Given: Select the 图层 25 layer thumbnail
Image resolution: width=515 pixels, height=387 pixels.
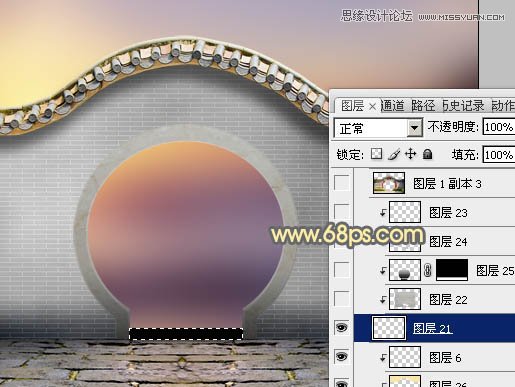Looking at the screenshot, I should point(405,270).
